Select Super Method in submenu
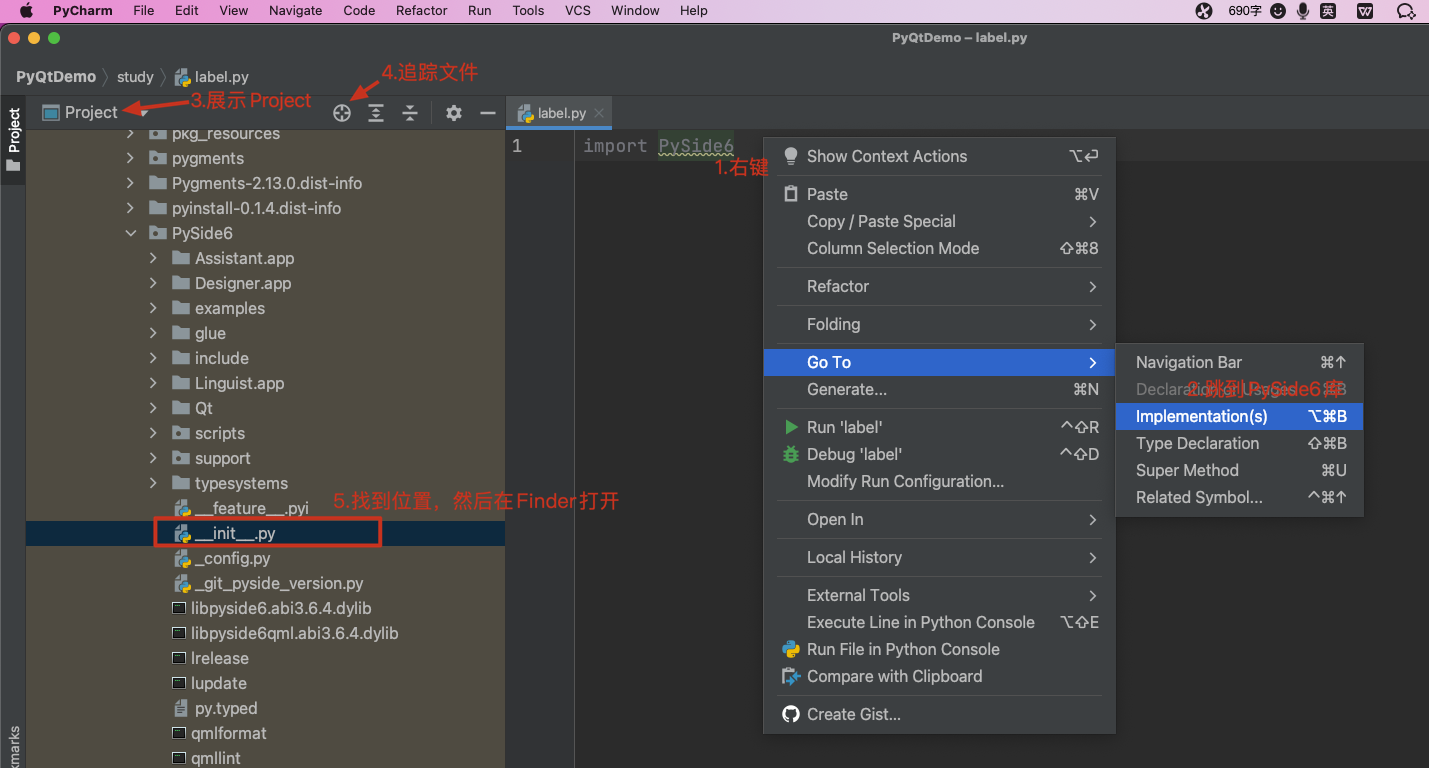The height and width of the screenshot is (768, 1429). tap(1239, 470)
